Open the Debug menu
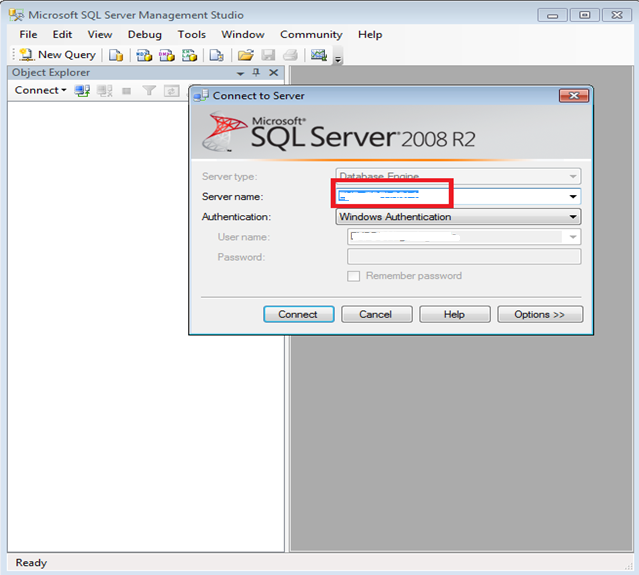The height and width of the screenshot is (575, 639). [x=145, y=35]
